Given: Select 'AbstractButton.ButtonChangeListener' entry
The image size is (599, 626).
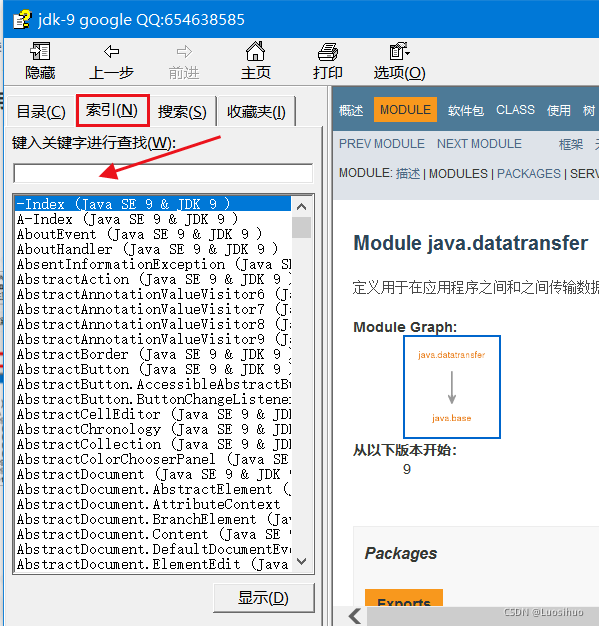Looking at the screenshot, I should (153, 399).
